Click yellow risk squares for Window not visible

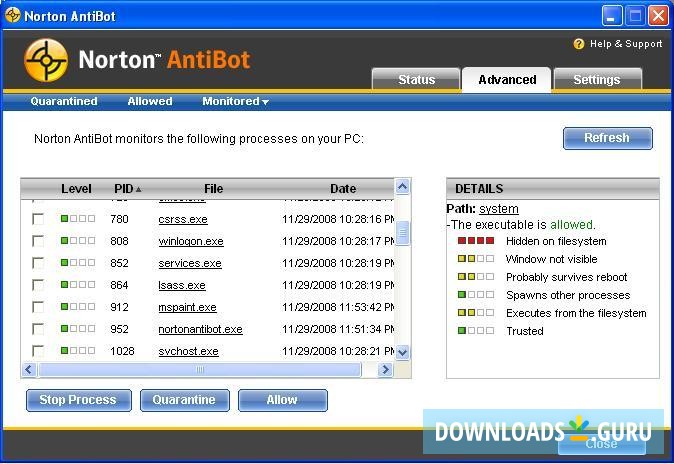(x=476, y=259)
